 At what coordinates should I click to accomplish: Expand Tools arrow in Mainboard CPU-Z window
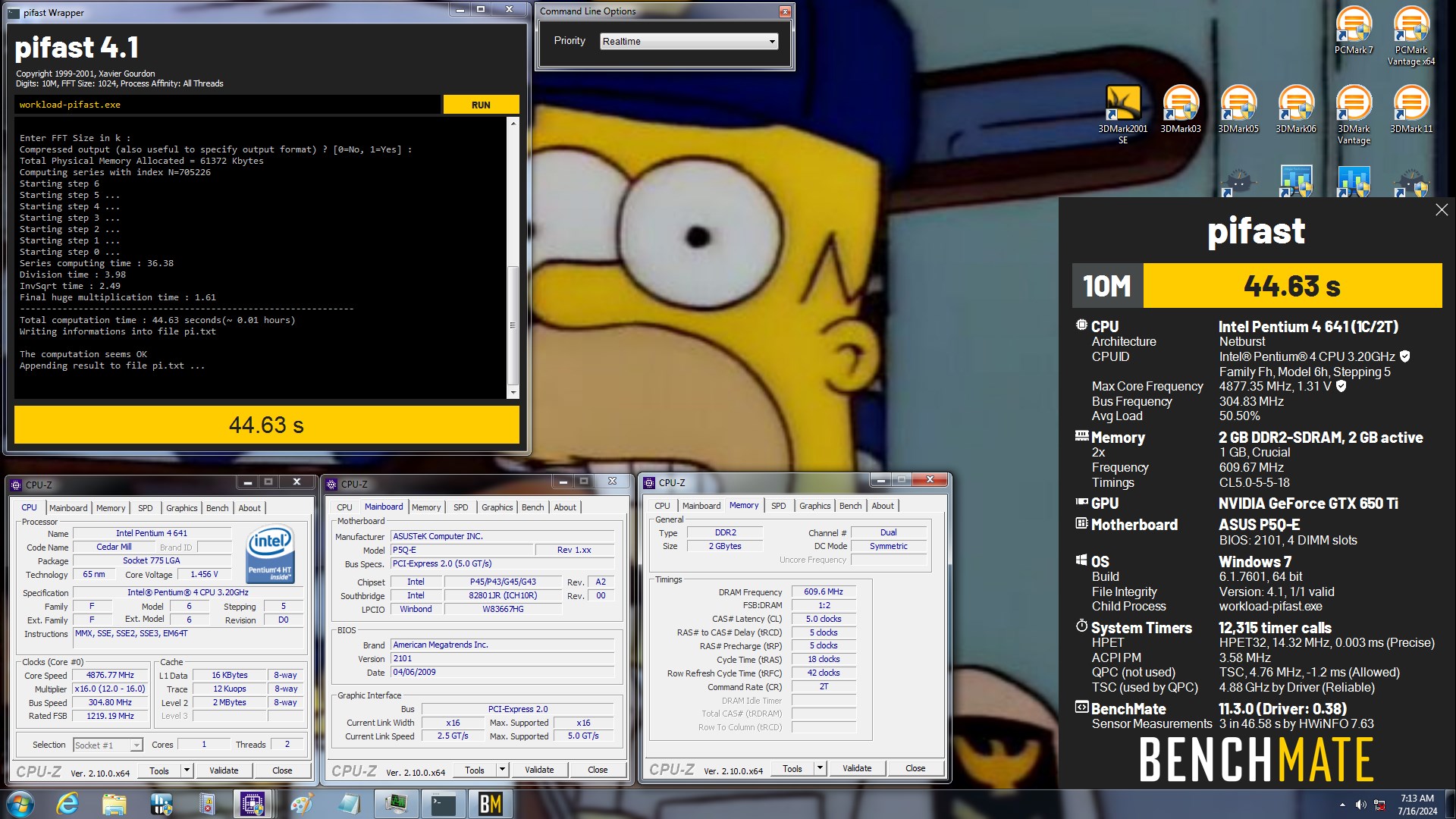click(x=502, y=770)
